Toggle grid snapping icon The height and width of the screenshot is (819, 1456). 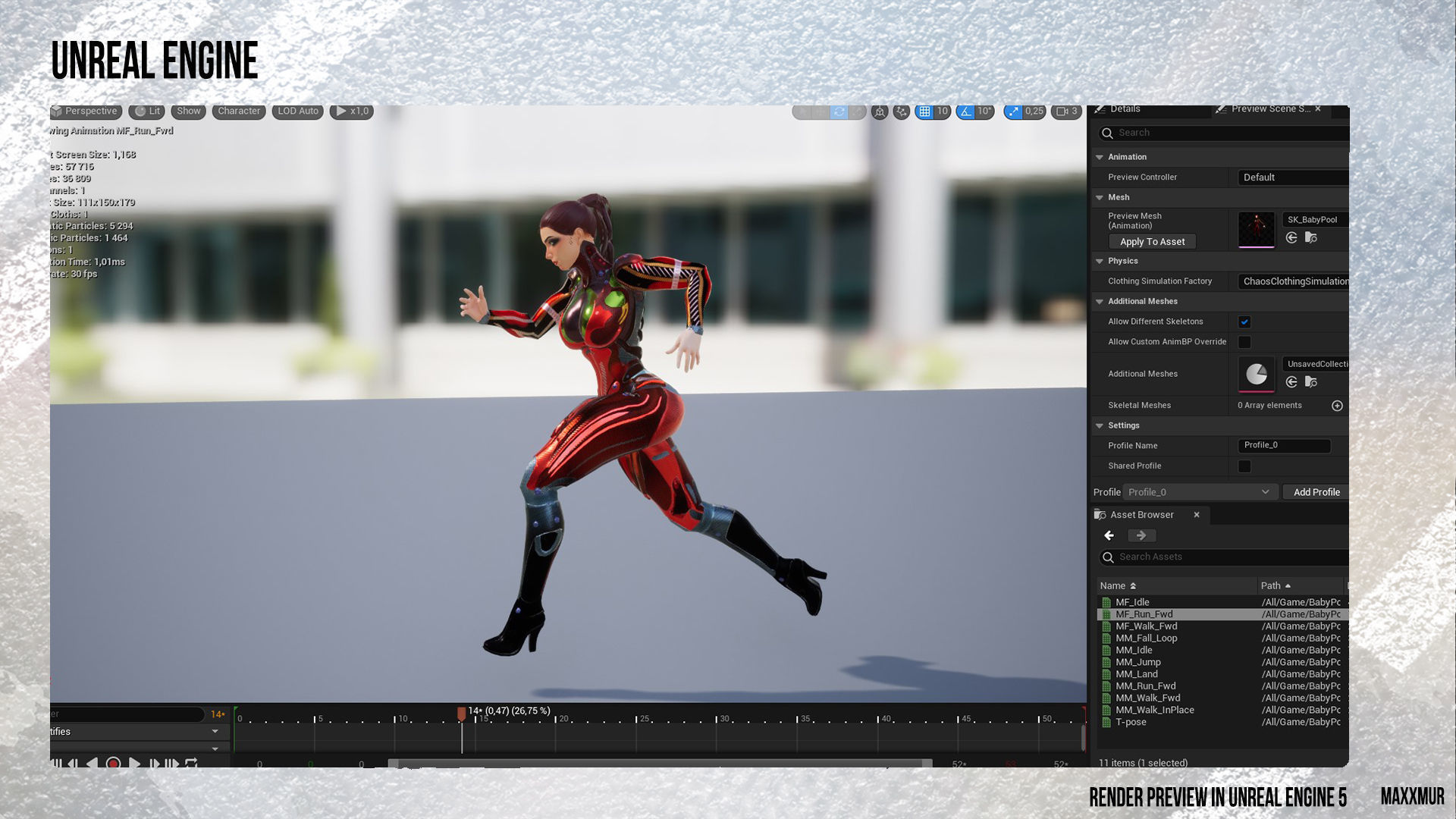924,111
